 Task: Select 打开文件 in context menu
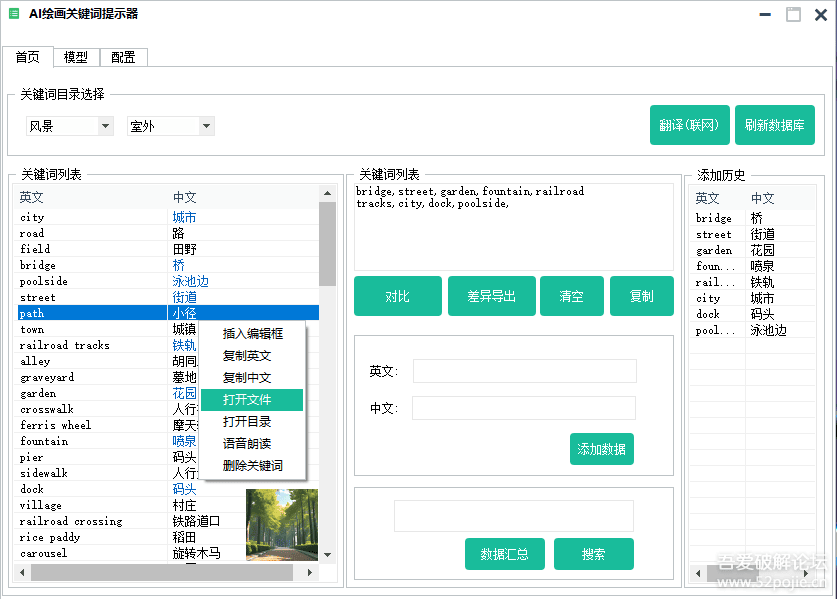point(251,400)
